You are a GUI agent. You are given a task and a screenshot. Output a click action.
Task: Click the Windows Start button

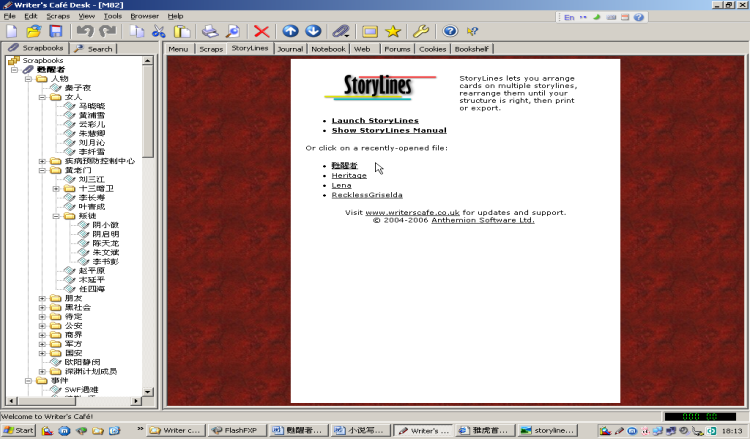pos(18,430)
